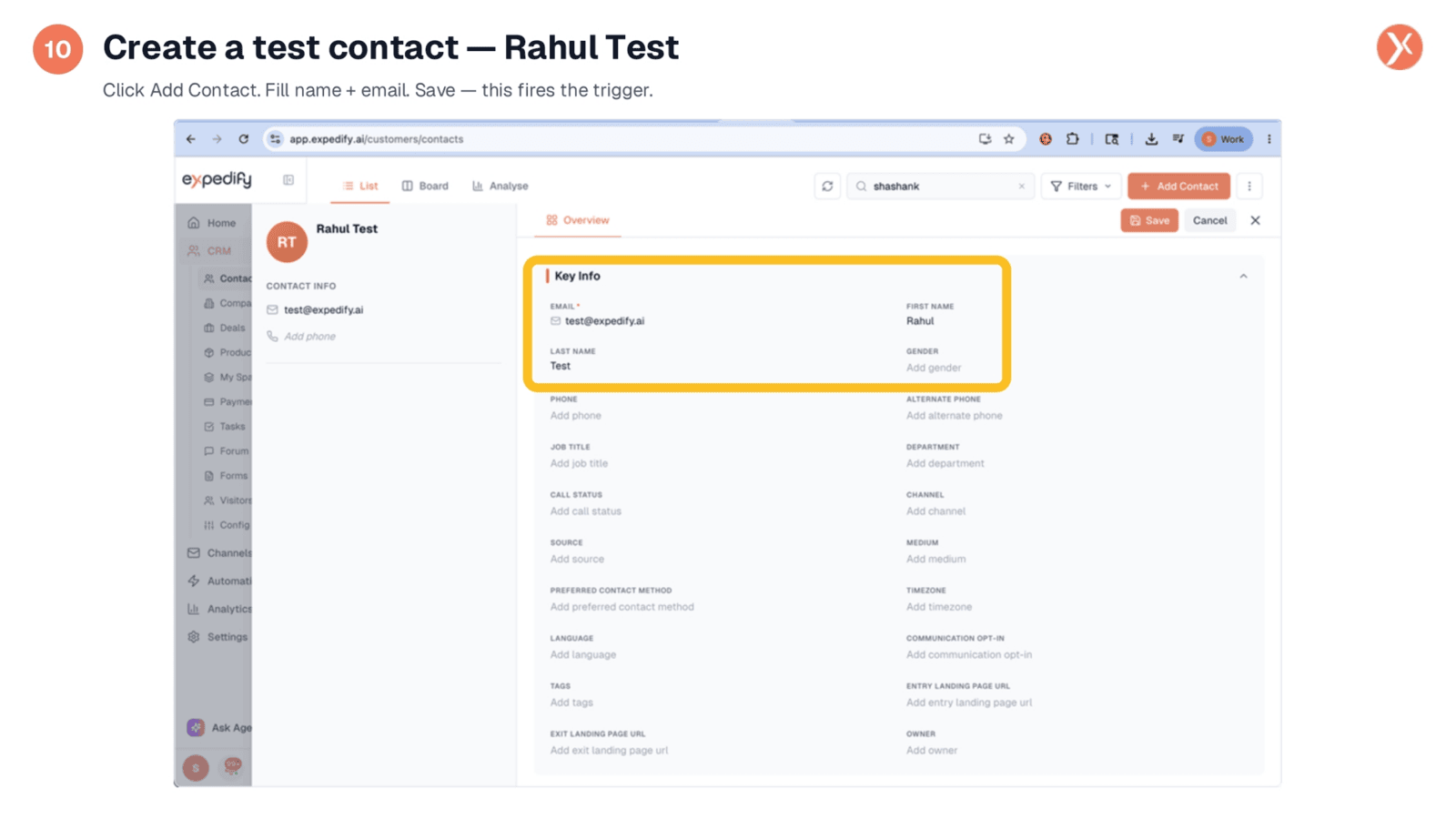1456x819 pixels.
Task: Switch to the List view tab
Action: pyautogui.click(x=360, y=186)
